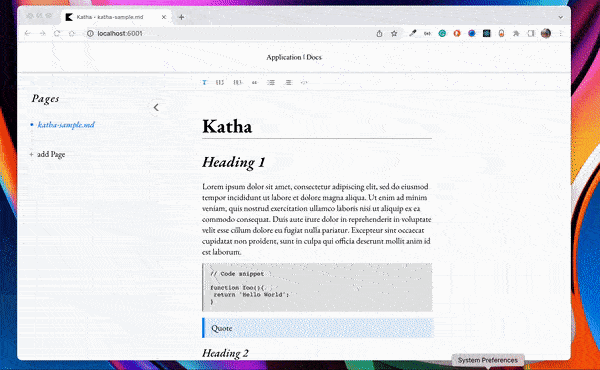Close the Katha - katha-sample.md tab

click(164, 17)
